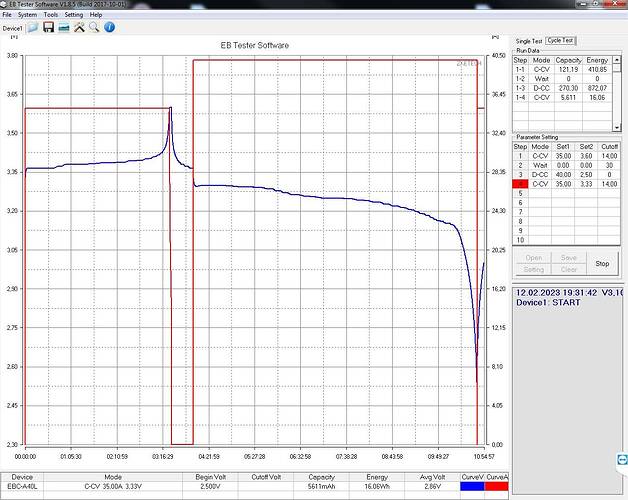Screen dimensions: 628x500
Task: Click the Cutoff column header
Action: (609, 147)
